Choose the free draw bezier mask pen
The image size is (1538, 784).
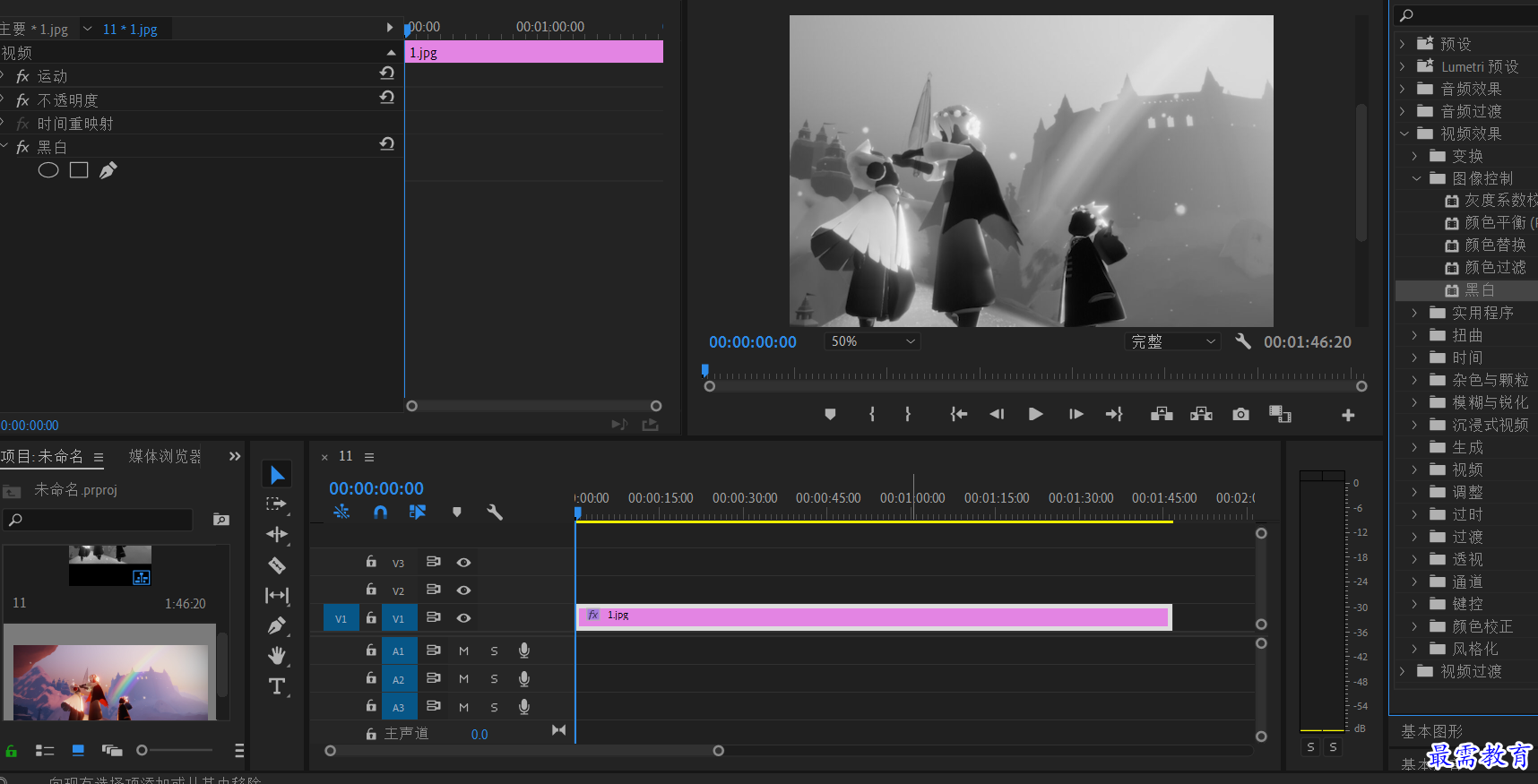[108, 170]
